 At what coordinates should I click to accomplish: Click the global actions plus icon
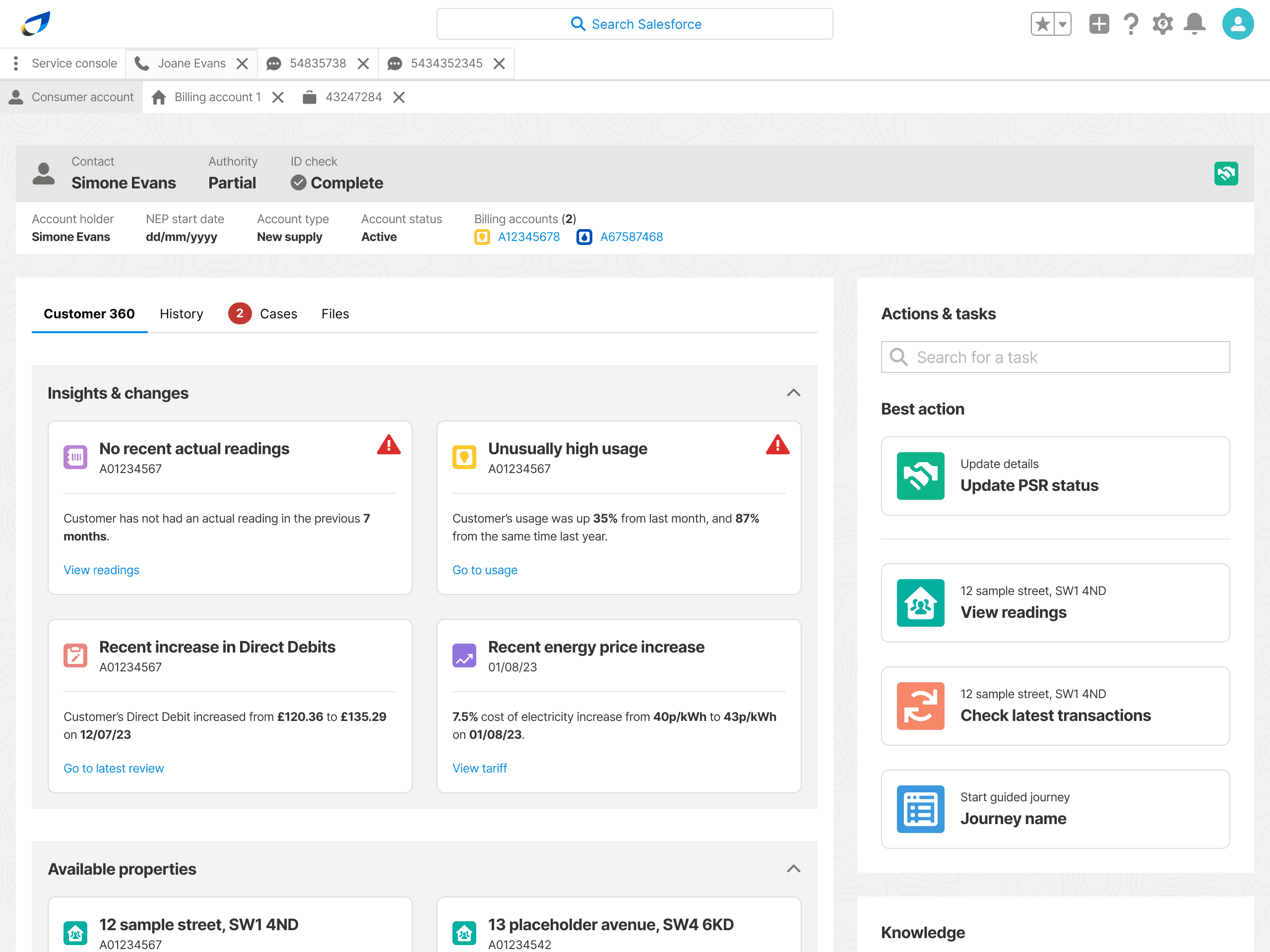1098,24
